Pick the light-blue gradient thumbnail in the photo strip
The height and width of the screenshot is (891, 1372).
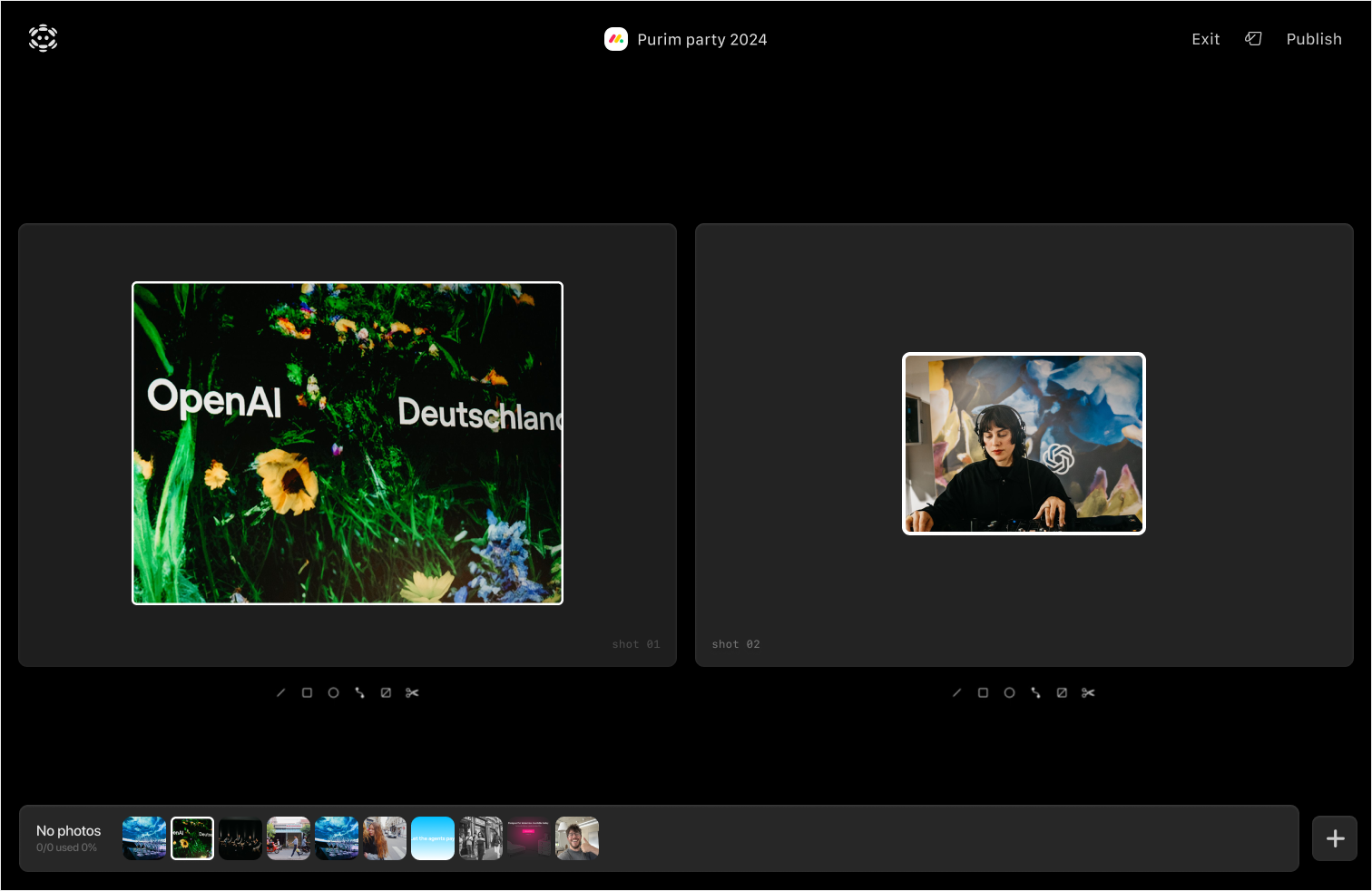pyautogui.click(x=433, y=838)
